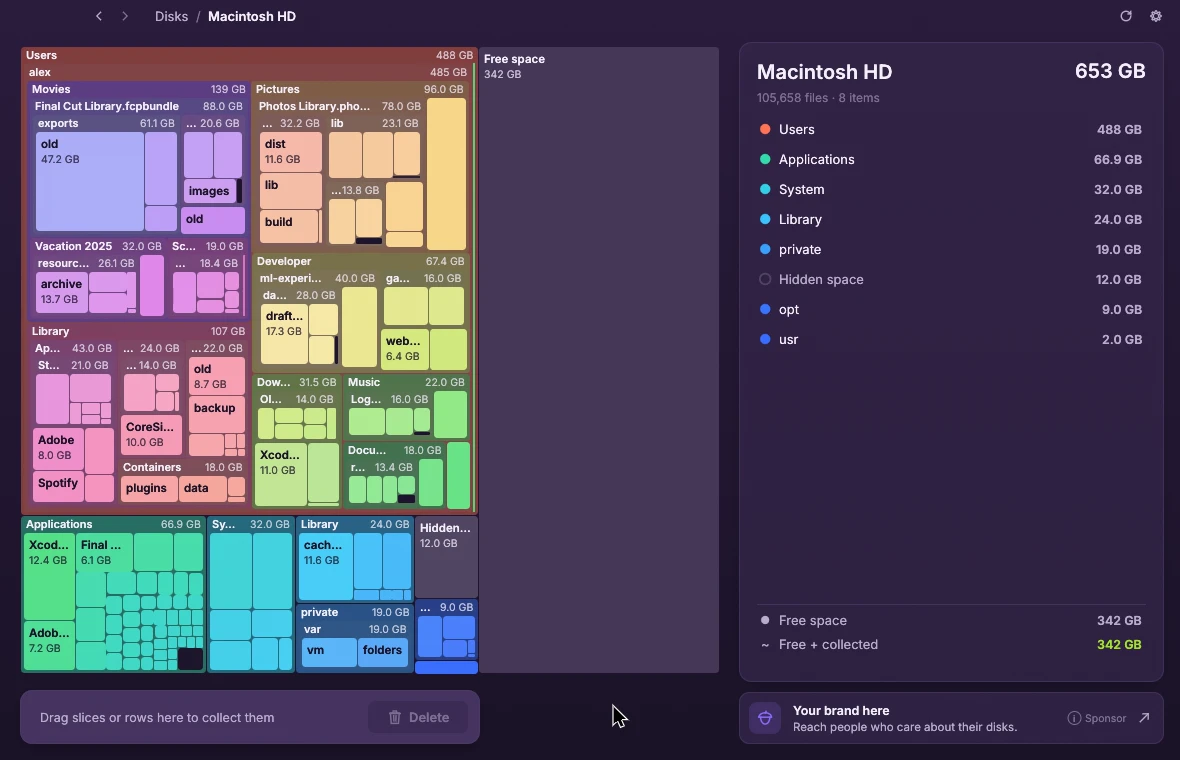Click the Movies folder header
Screen dimensions: 1180x760
tap(138, 89)
